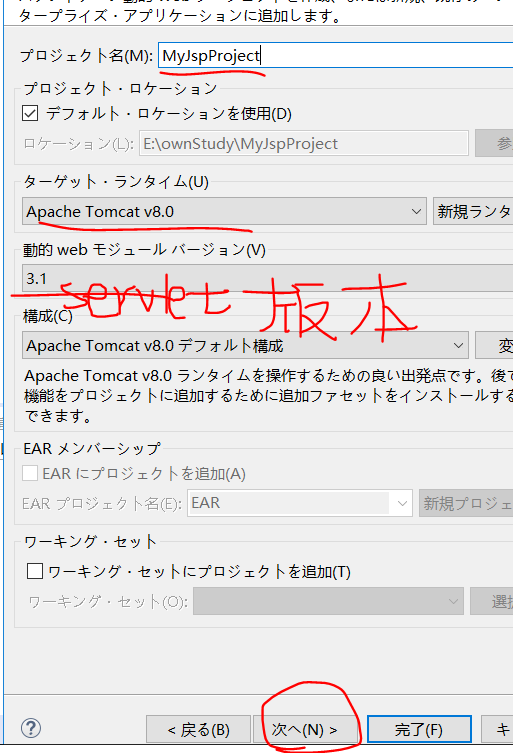This screenshot has height=753, width=513.
Task: Click the 新規ランタイム new runtime button
Action: coord(473,211)
